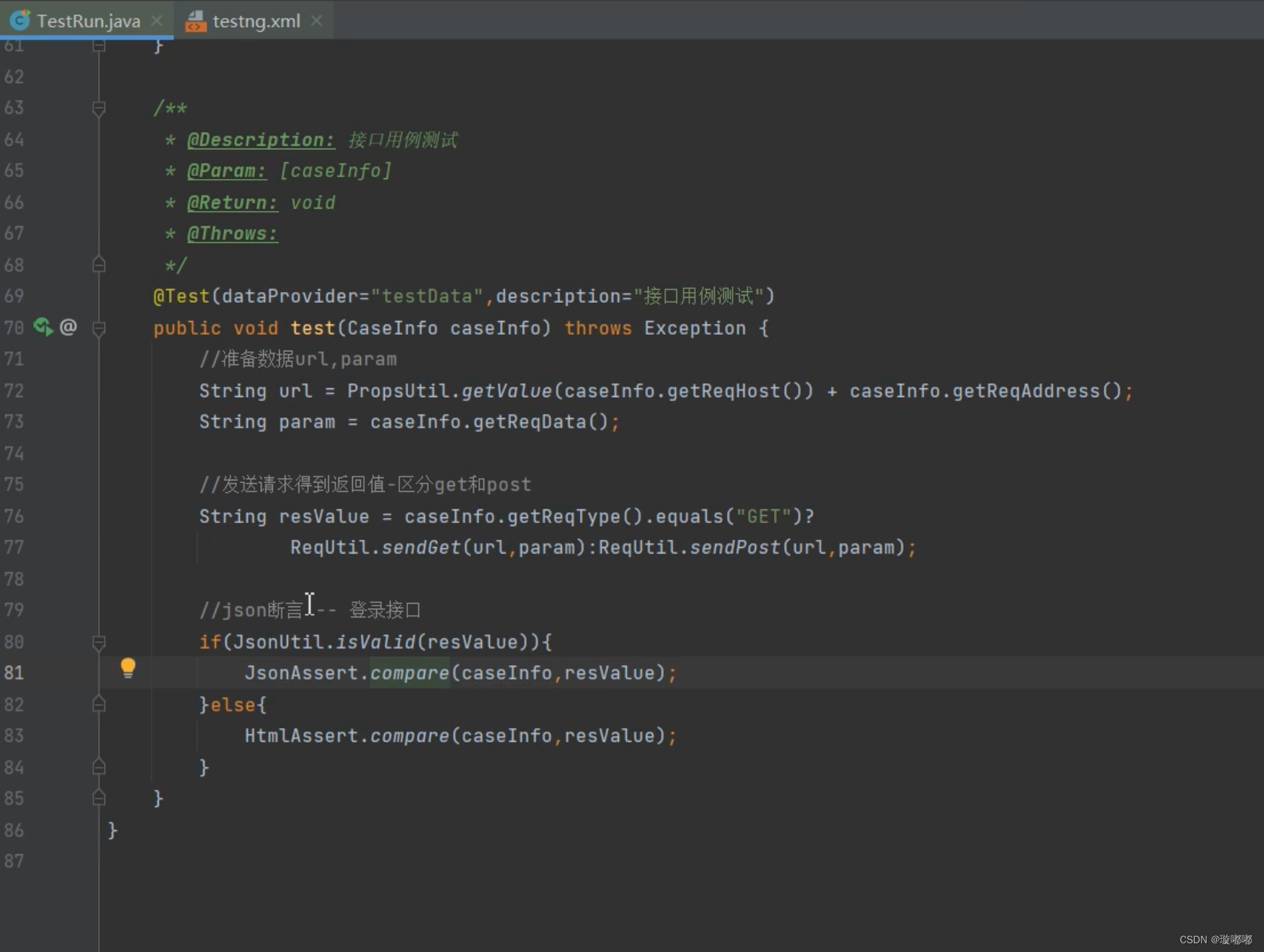Click the "testData" string literal
The image size is (1264, 952).
427,296
